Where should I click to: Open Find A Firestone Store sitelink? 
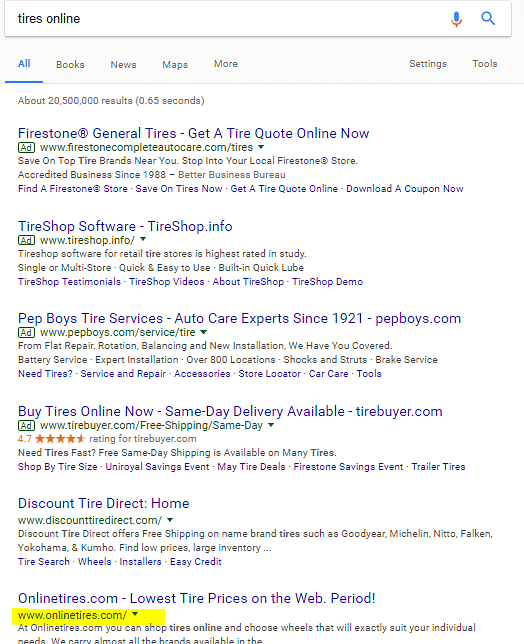tap(73, 189)
